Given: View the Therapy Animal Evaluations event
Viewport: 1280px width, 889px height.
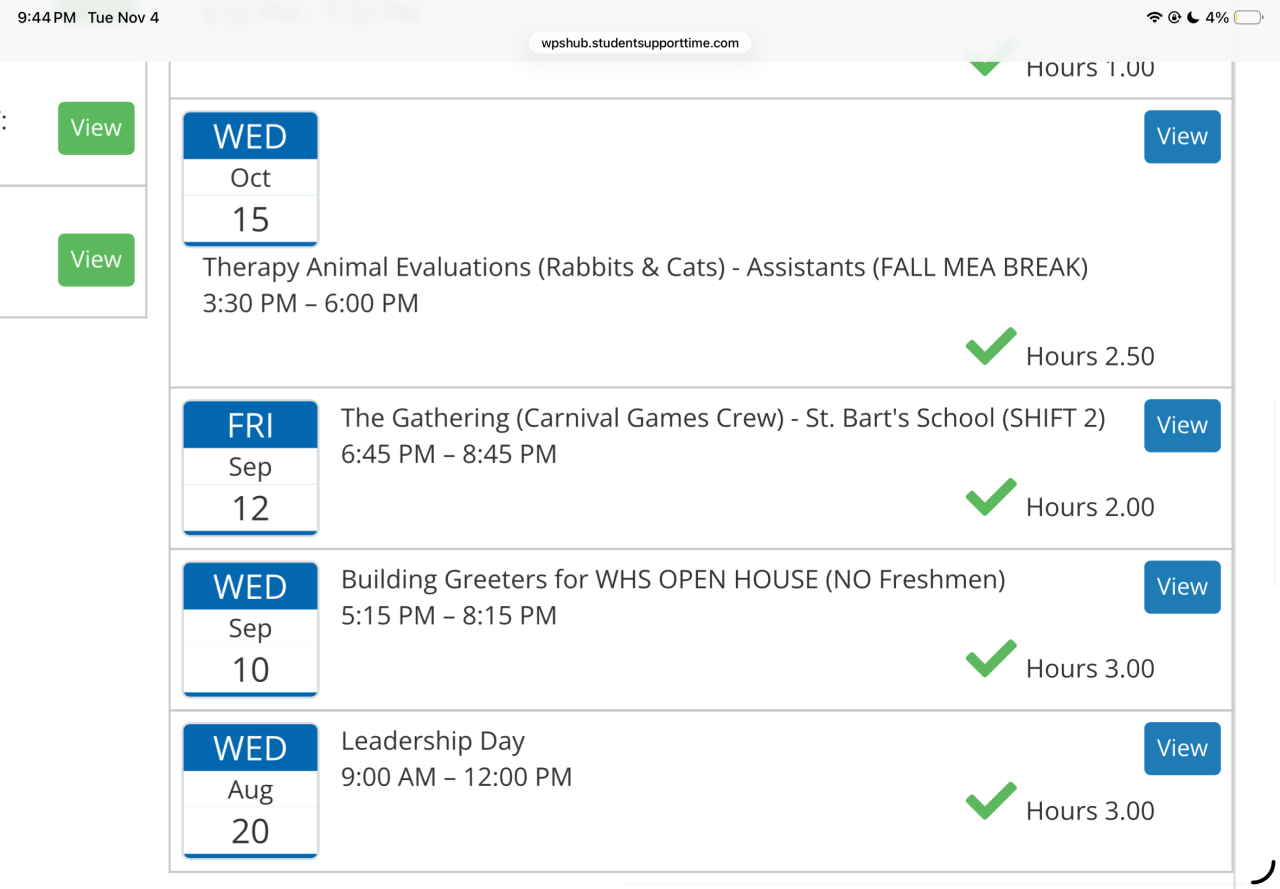Looking at the screenshot, I should pos(1182,137).
